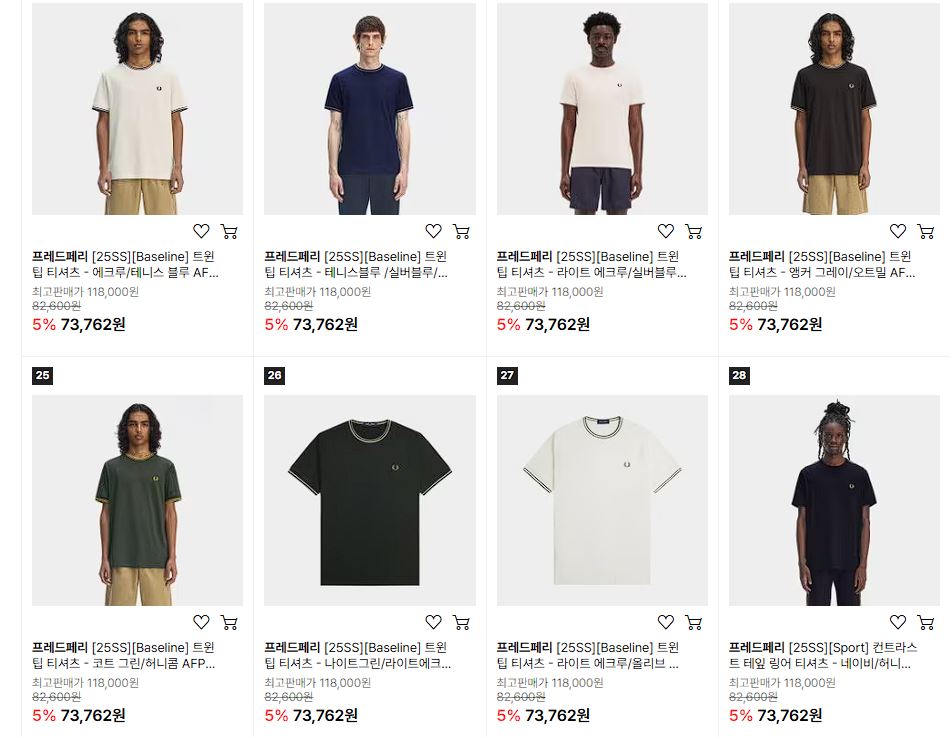949x737 pixels.
Task: Open the flat black t-shirt image item 26
Action: (x=370, y=500)
